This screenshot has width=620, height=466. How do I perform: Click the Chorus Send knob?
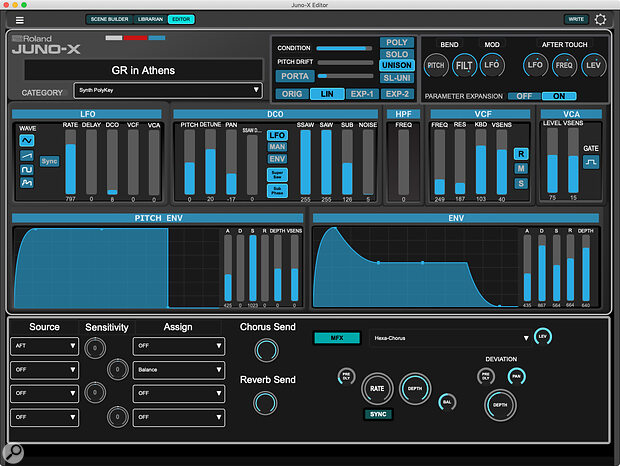267,350
